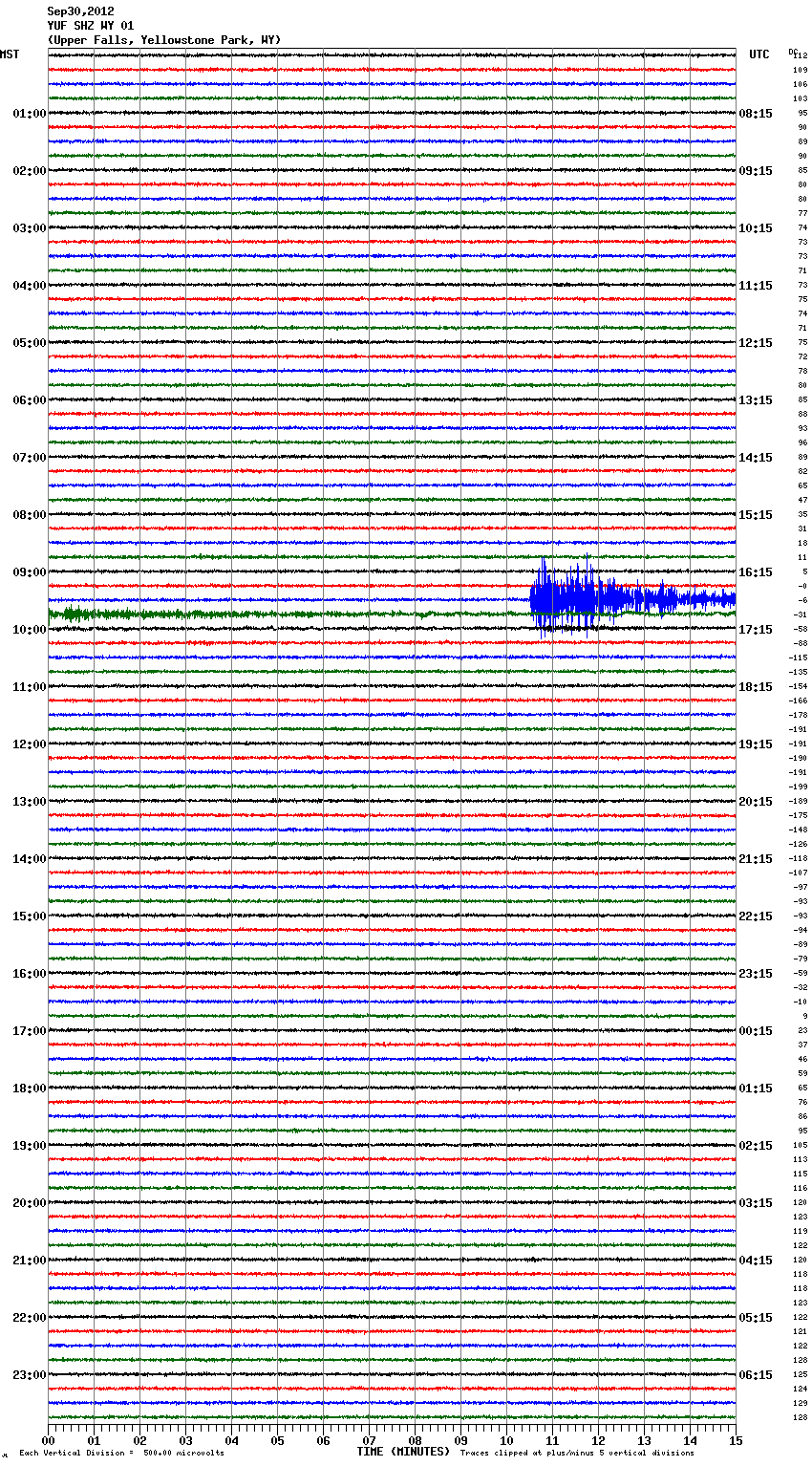The image size is (812, 1466).
Task: Select the 07:00 MST row label
Action: click(30, 458)
